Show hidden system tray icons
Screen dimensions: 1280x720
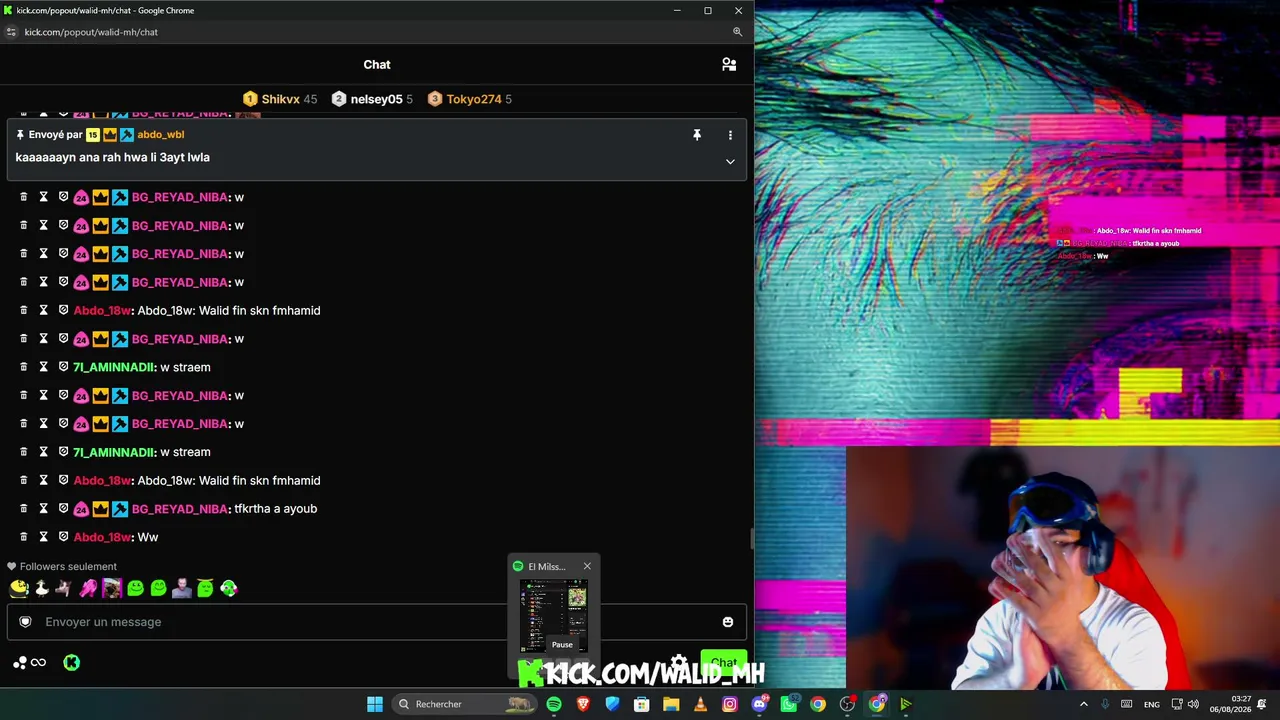point(1083,705)
